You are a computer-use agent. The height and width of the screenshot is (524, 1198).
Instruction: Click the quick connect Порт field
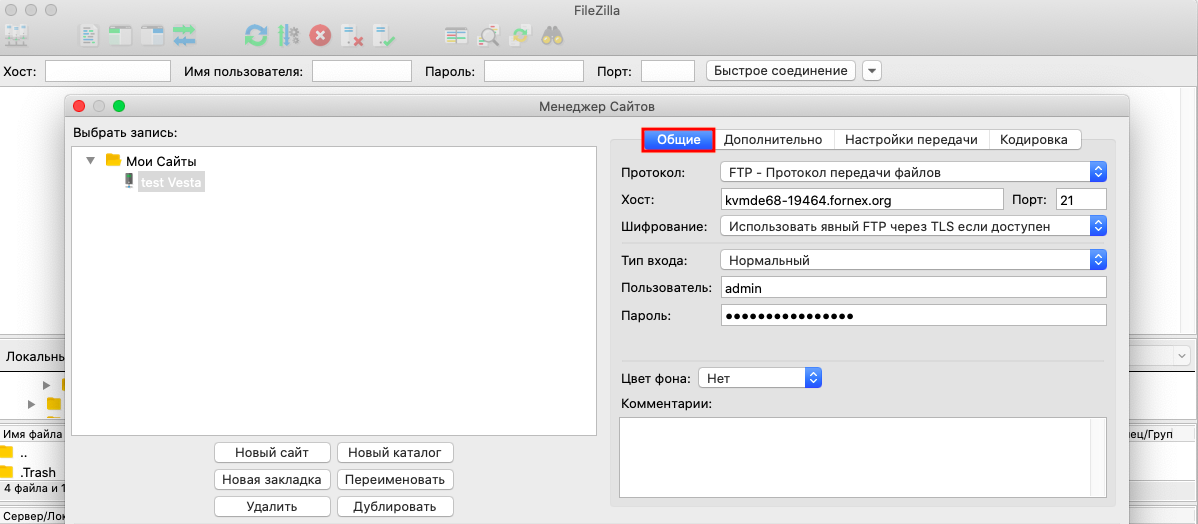(x=668, y=71)
